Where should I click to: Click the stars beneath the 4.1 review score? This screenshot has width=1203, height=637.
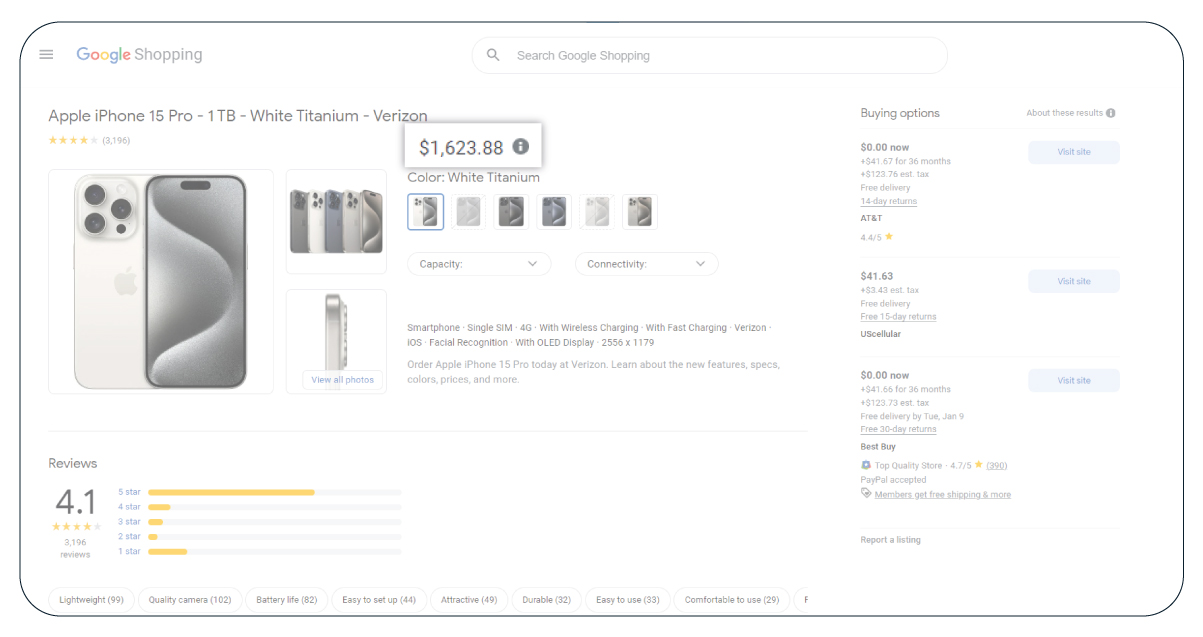tap(77, 526)
